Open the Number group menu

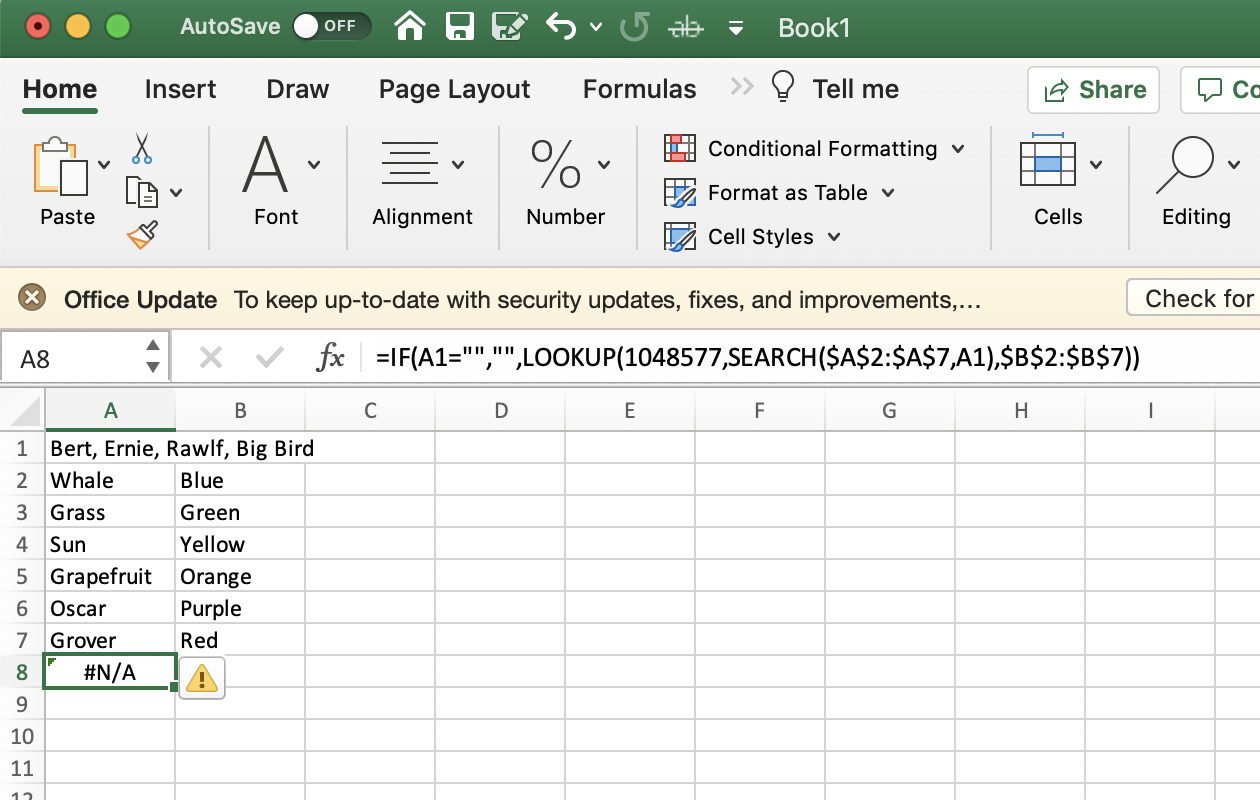click(x=567, y=181)
